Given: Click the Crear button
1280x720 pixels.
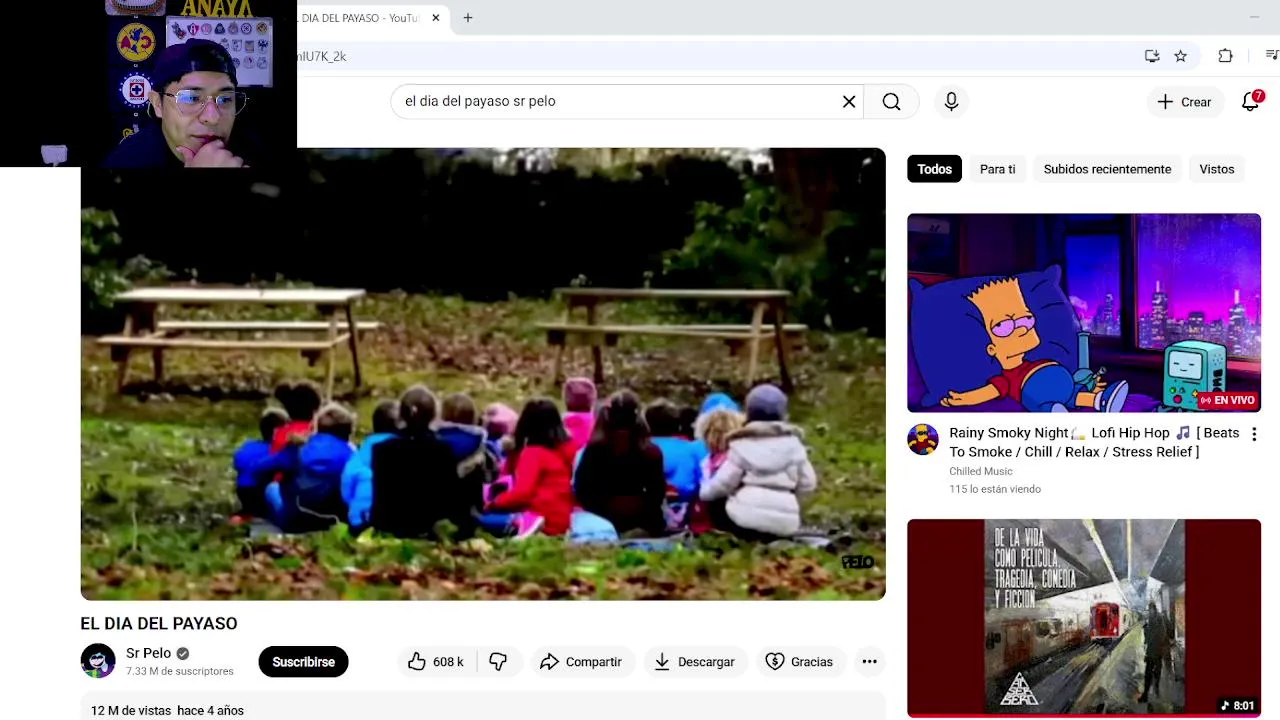Looking at the screenshot, I should coord(1184,102).
